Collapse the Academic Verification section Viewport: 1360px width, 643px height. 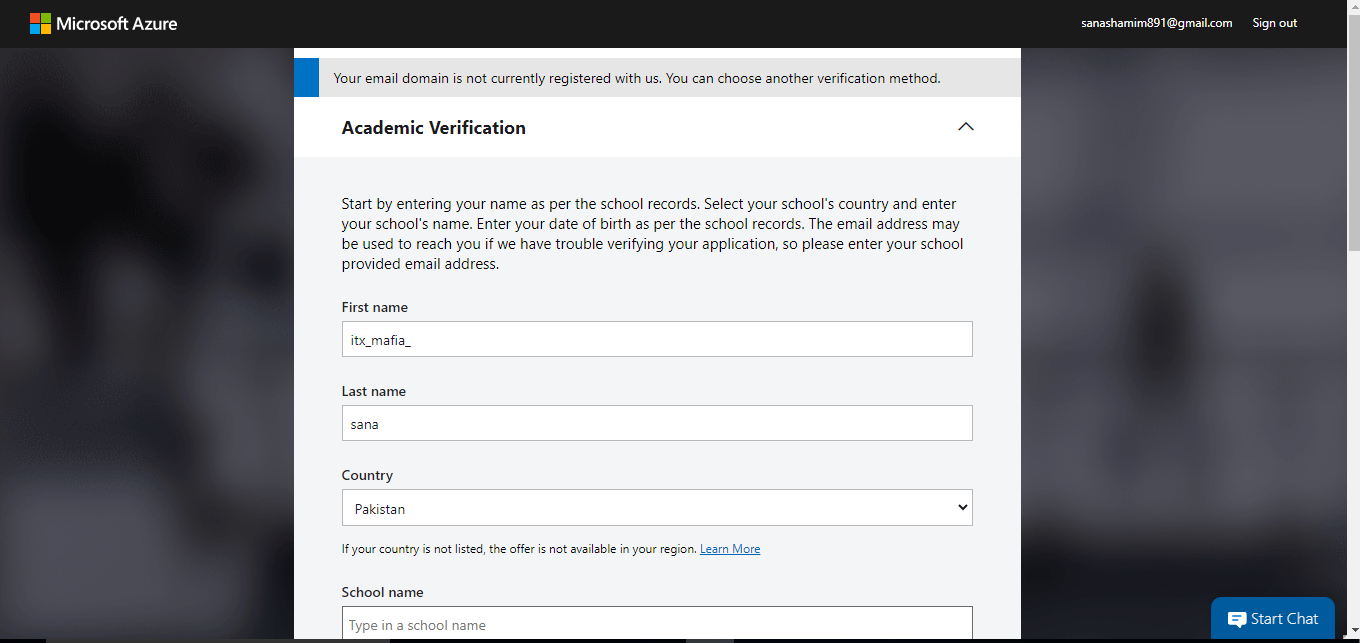pos(966,126)
